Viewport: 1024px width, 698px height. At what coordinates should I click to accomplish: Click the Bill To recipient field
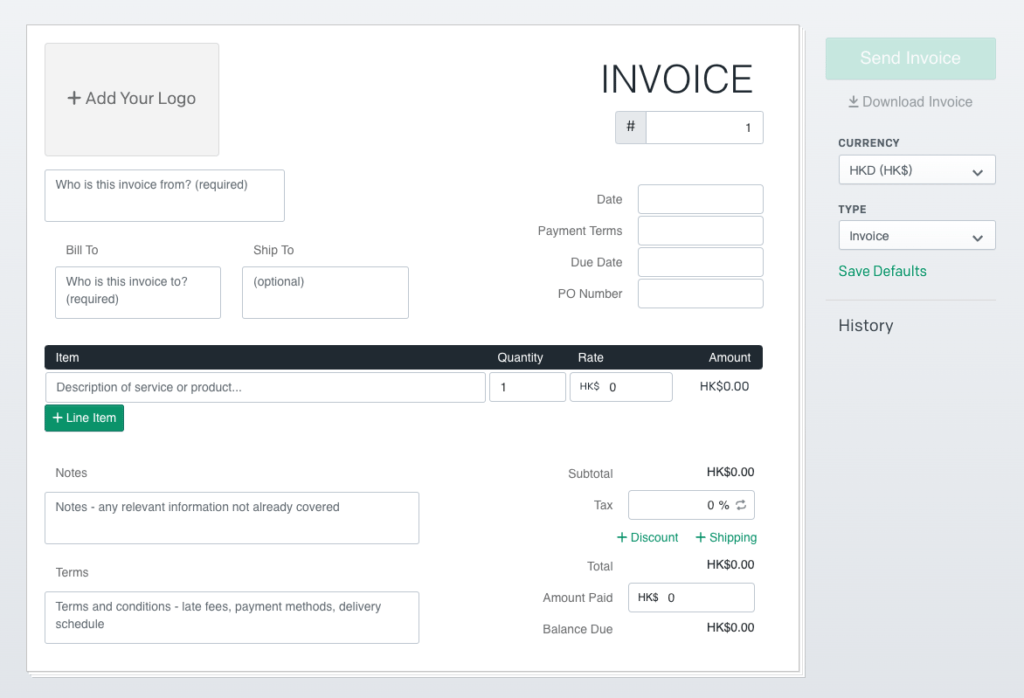(138, 293)
